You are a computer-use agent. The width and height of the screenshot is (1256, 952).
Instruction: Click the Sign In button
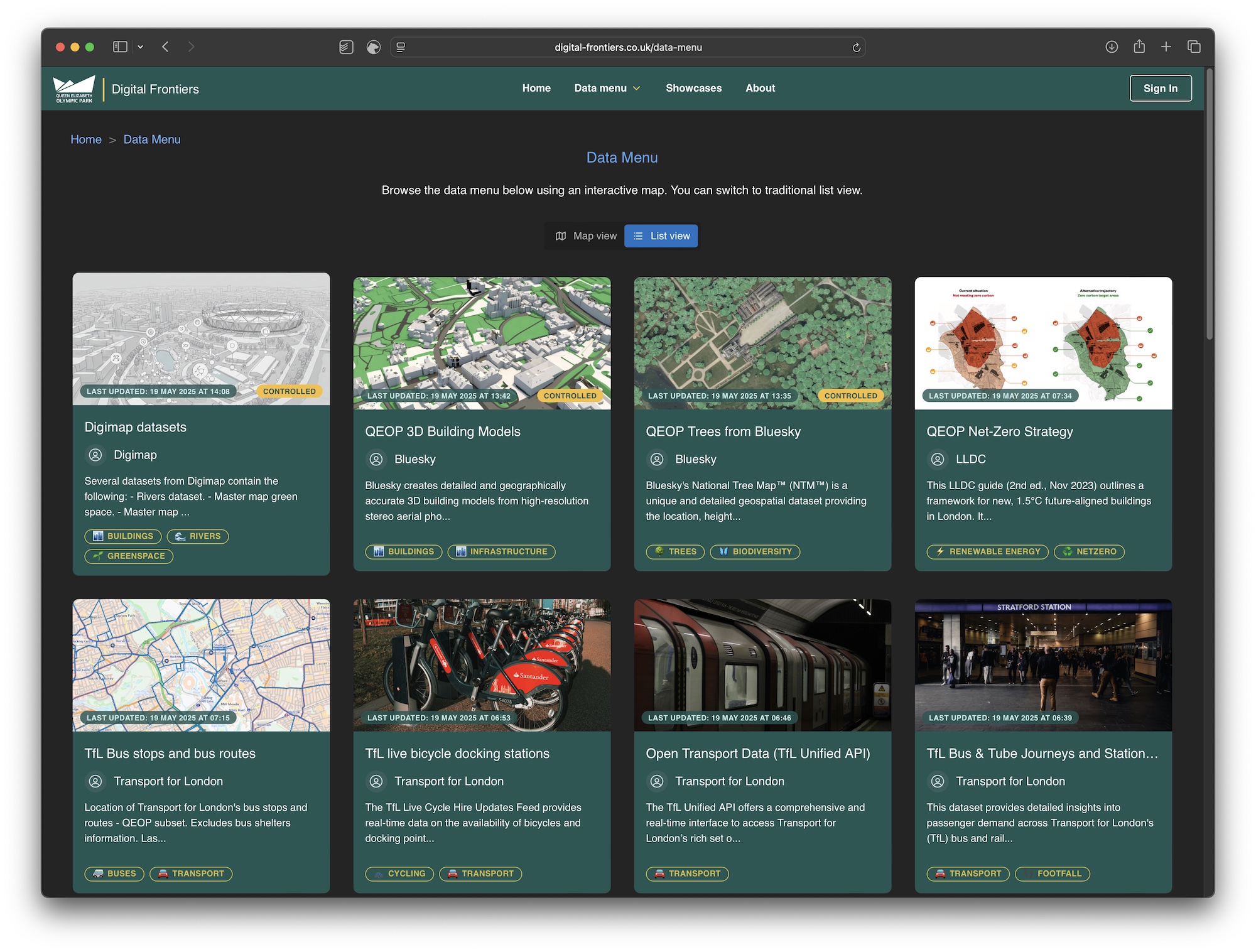pos(1161,89)
